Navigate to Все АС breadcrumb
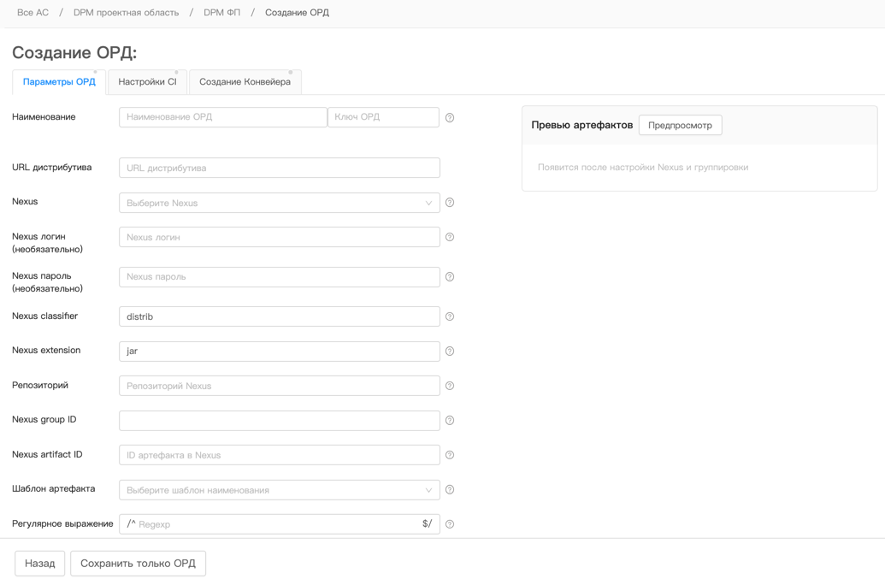 click(33, 13)
